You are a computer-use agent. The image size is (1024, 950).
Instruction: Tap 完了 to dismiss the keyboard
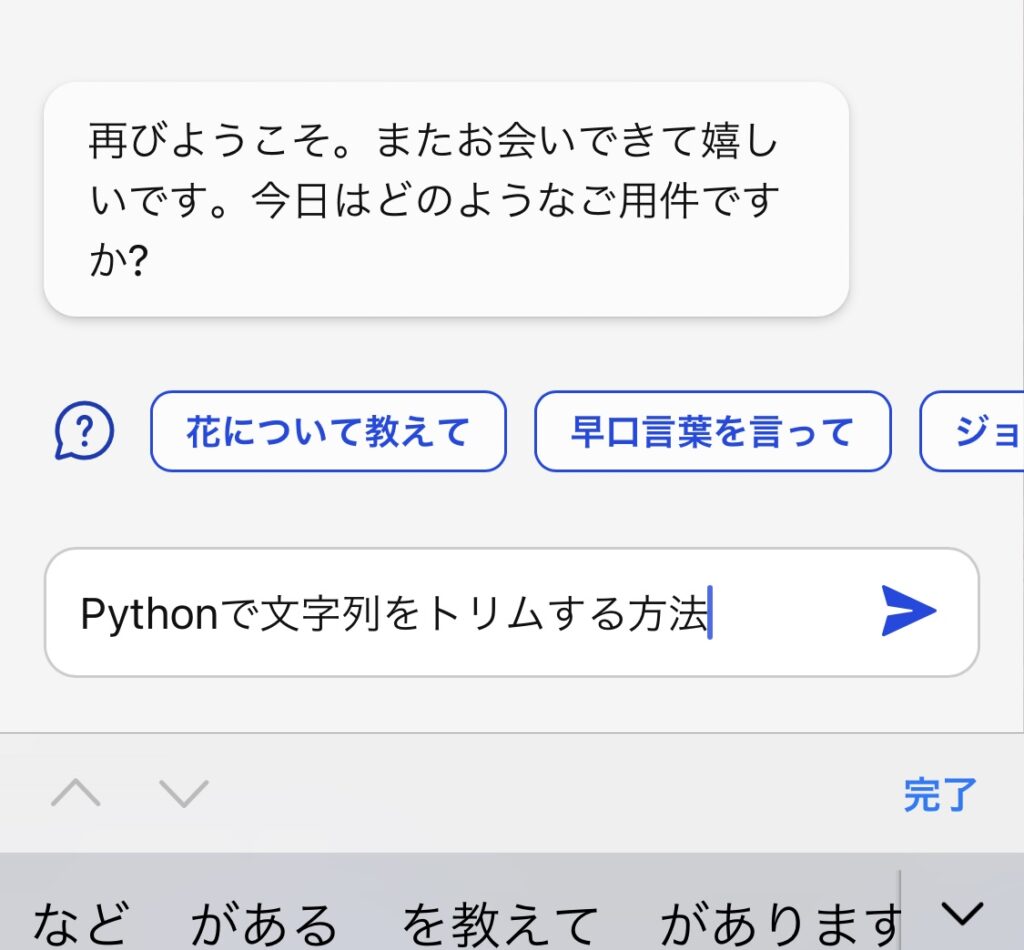click(940, 795)
